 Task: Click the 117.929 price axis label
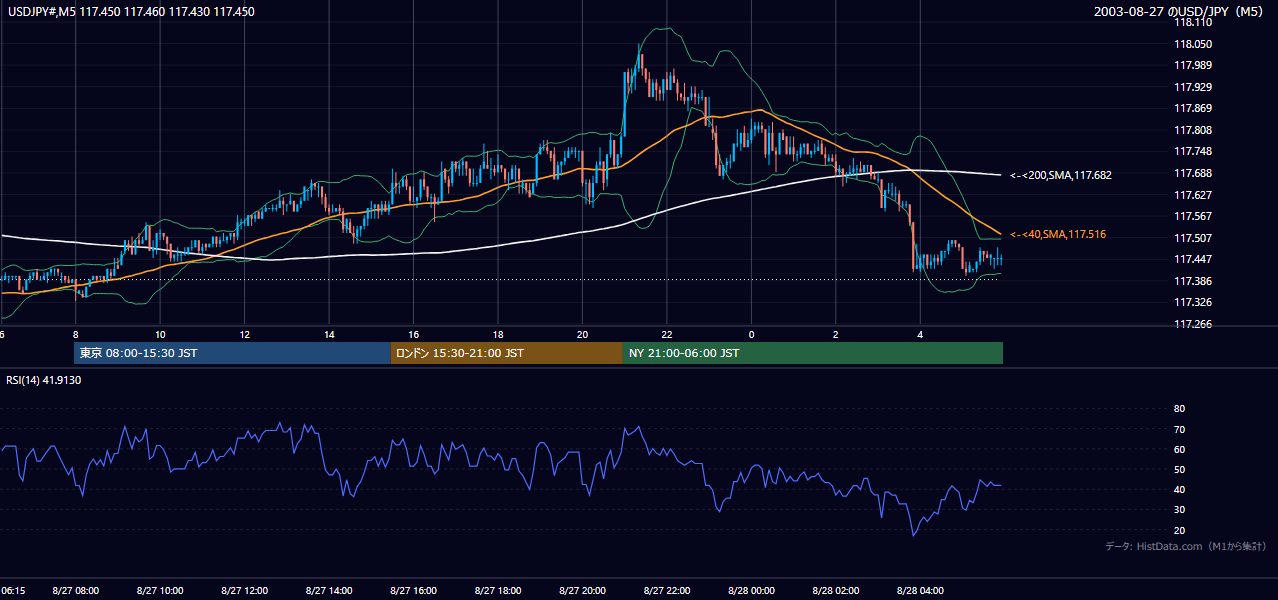[x=1192, y=87]
